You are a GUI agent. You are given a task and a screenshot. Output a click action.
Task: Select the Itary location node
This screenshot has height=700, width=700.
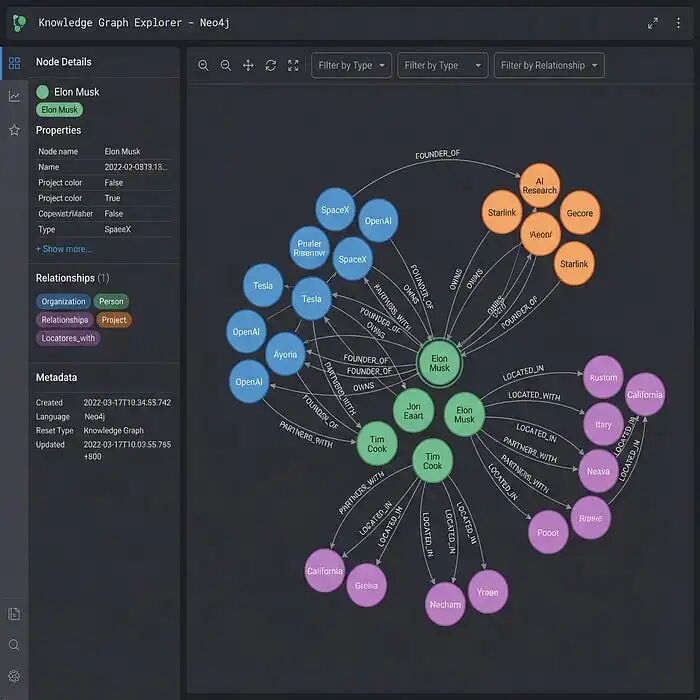603,424
